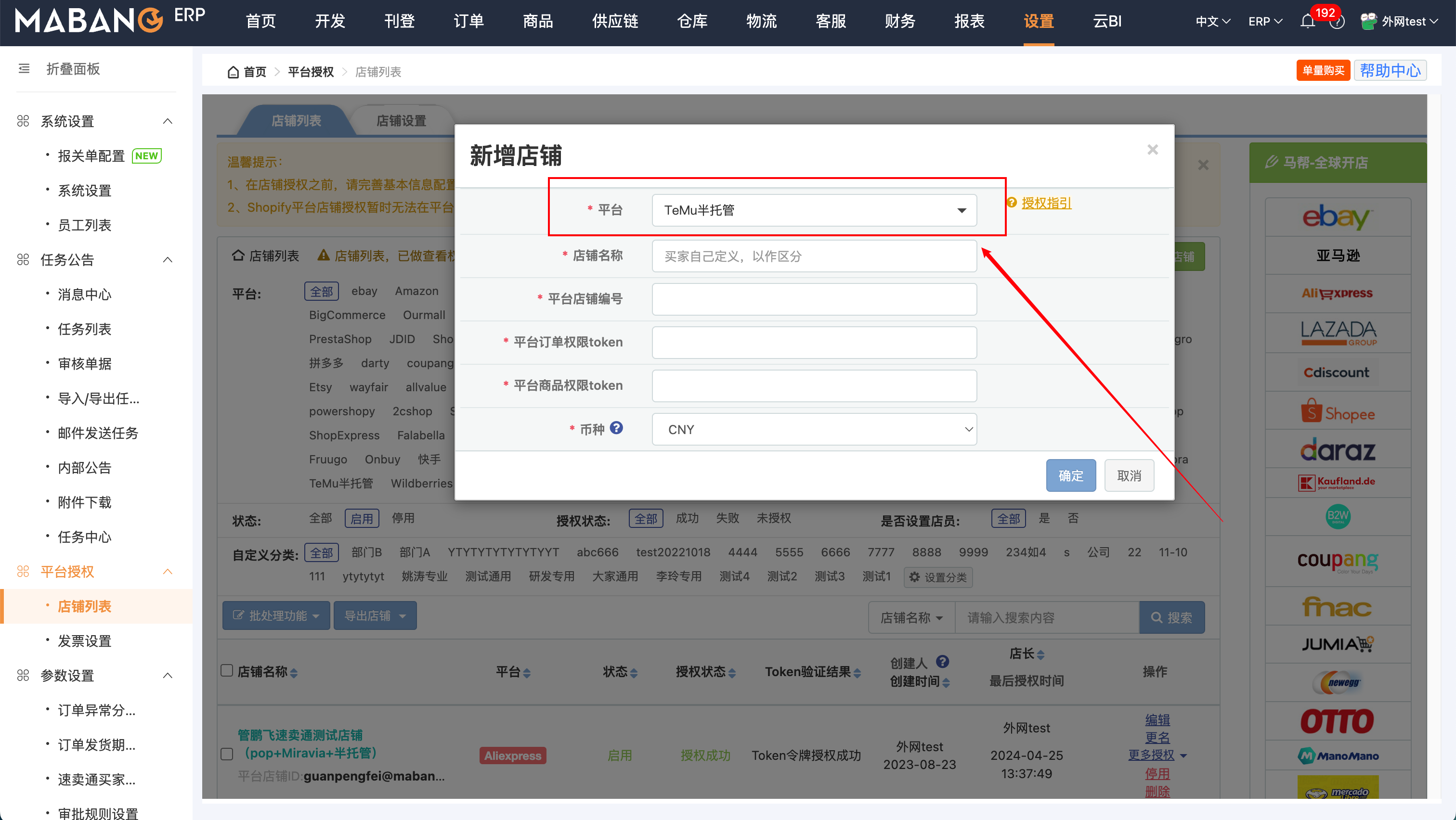Open the ERP switcher dropdown in top bar
The height and width of the screenshot is (820, 1456).
click(1265, 22)
